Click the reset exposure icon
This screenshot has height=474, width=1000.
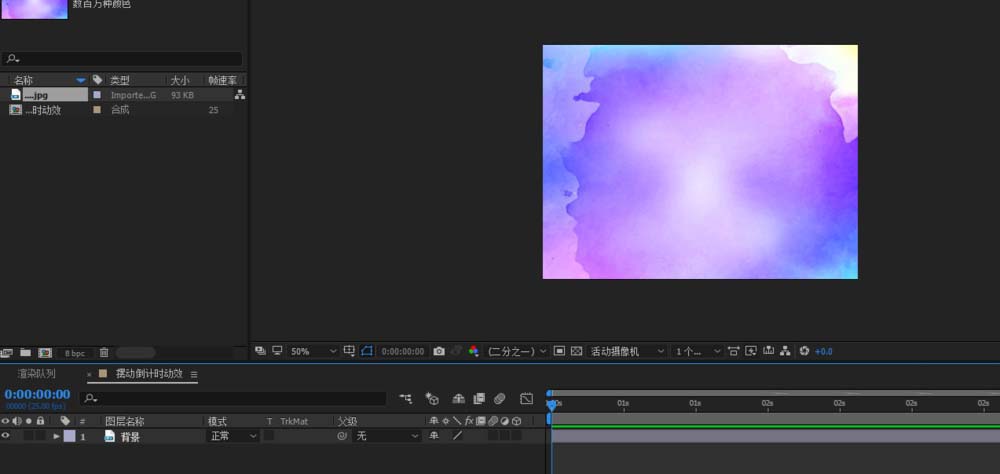pyautogui.click(x=804, y=351)
